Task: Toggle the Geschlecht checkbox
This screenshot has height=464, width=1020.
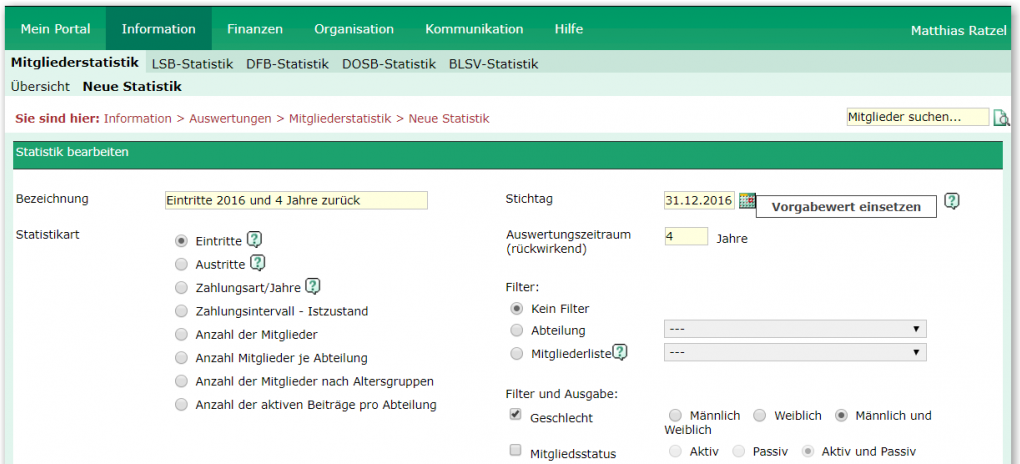Action: click(516, 415)
